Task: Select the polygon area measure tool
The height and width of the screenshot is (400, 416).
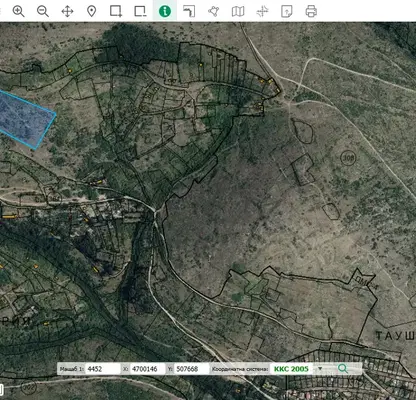Action: tap(213, 11)
